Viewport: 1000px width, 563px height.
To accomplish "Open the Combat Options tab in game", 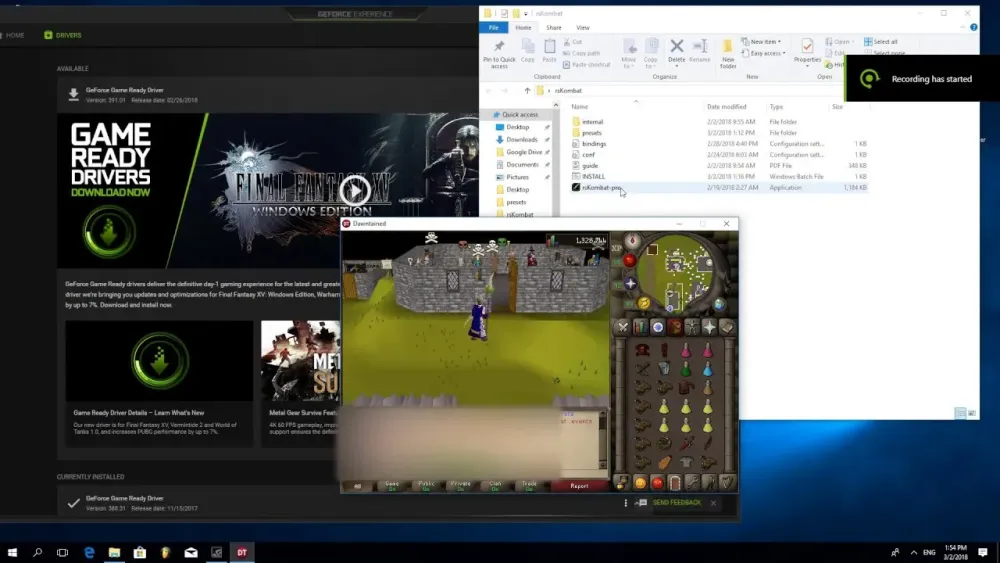I will coord(622,327).
